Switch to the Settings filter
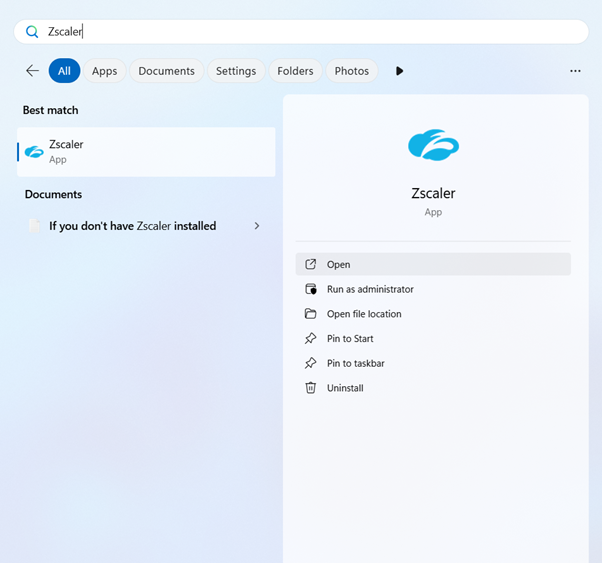This screenshot has width=602, height=563. 236,71
